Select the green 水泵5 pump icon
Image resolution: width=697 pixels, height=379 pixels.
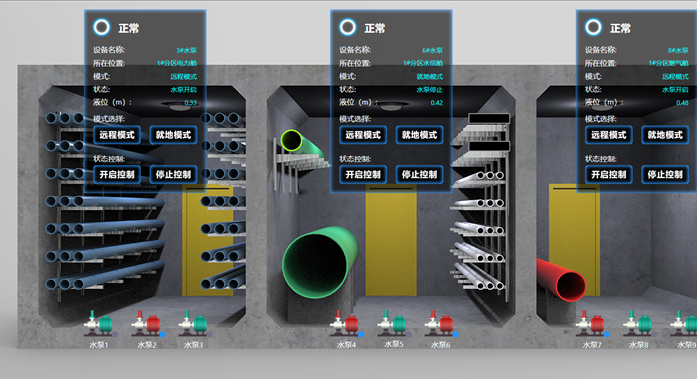tap(392, 323)
